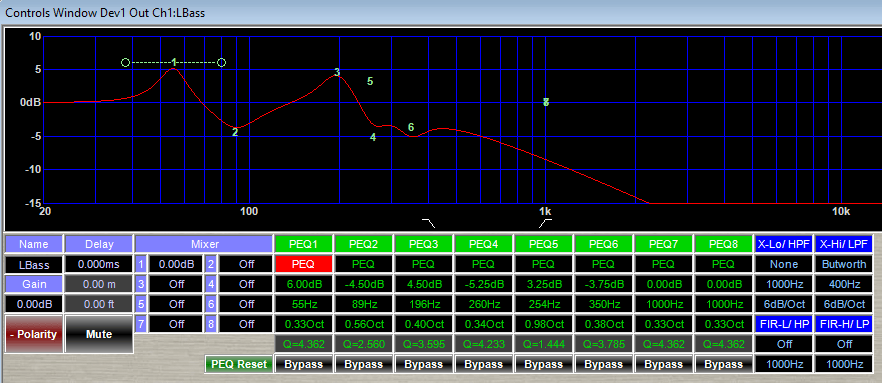The width and height of the screenshot is (882, 383).
Task: Grab the right bandwidth handle of node 1
Action: (222, 62)
